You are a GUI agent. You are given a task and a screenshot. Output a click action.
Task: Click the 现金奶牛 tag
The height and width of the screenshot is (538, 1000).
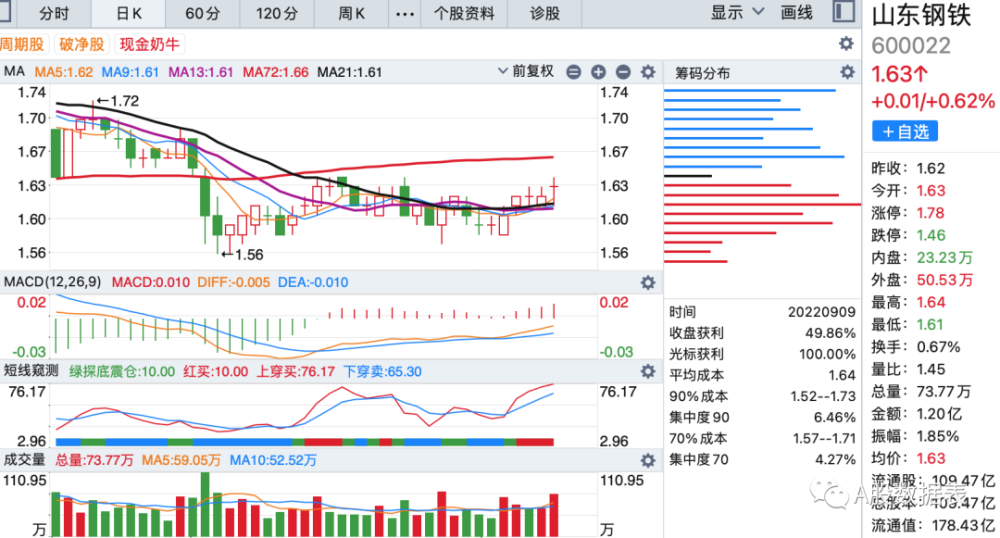coord(150,44)
